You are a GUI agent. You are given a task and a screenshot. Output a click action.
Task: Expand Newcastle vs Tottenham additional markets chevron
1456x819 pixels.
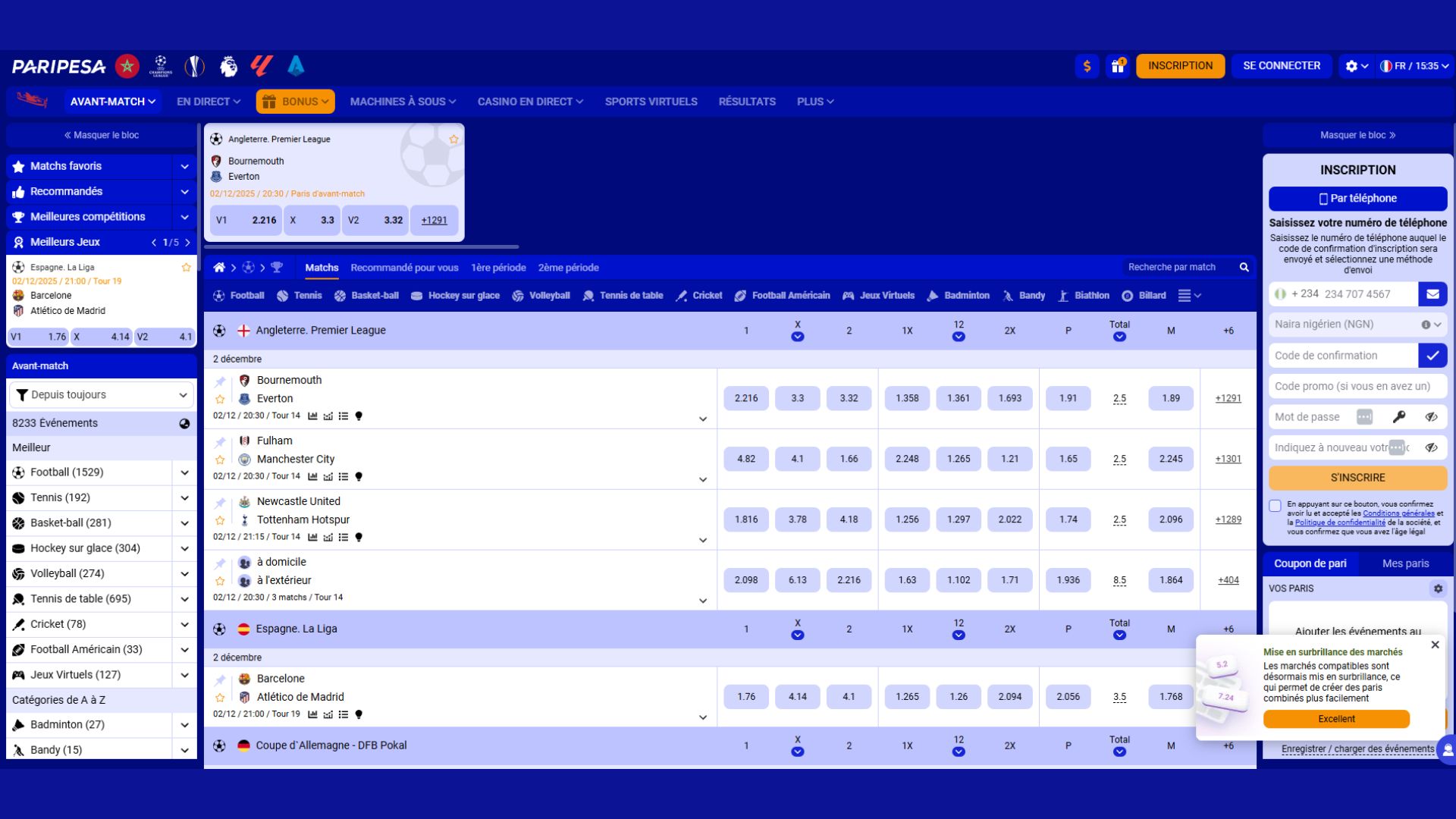tap(704, 540)
